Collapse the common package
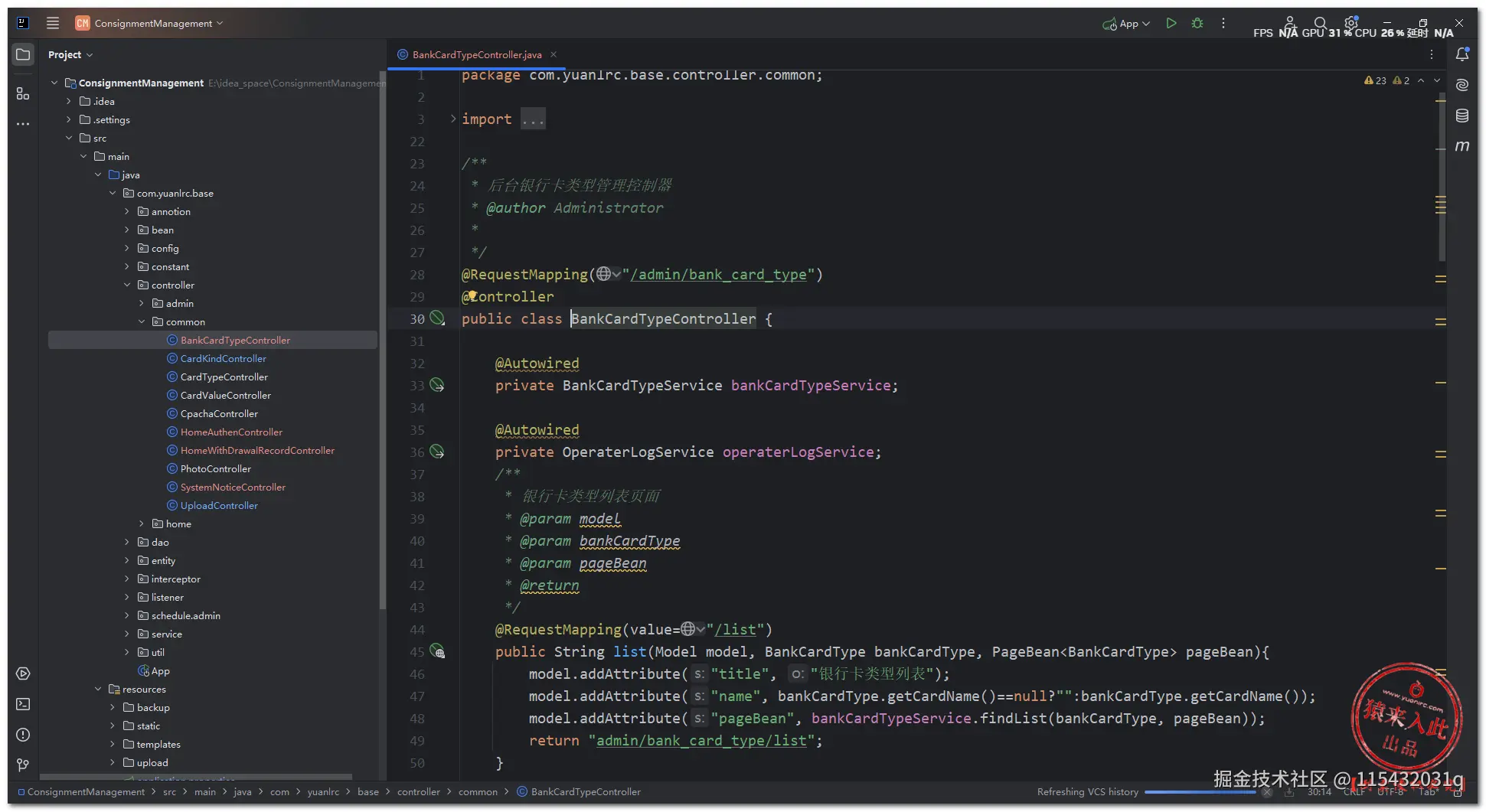The height and width of the screenshot is (812, 1486). (142, 321)
